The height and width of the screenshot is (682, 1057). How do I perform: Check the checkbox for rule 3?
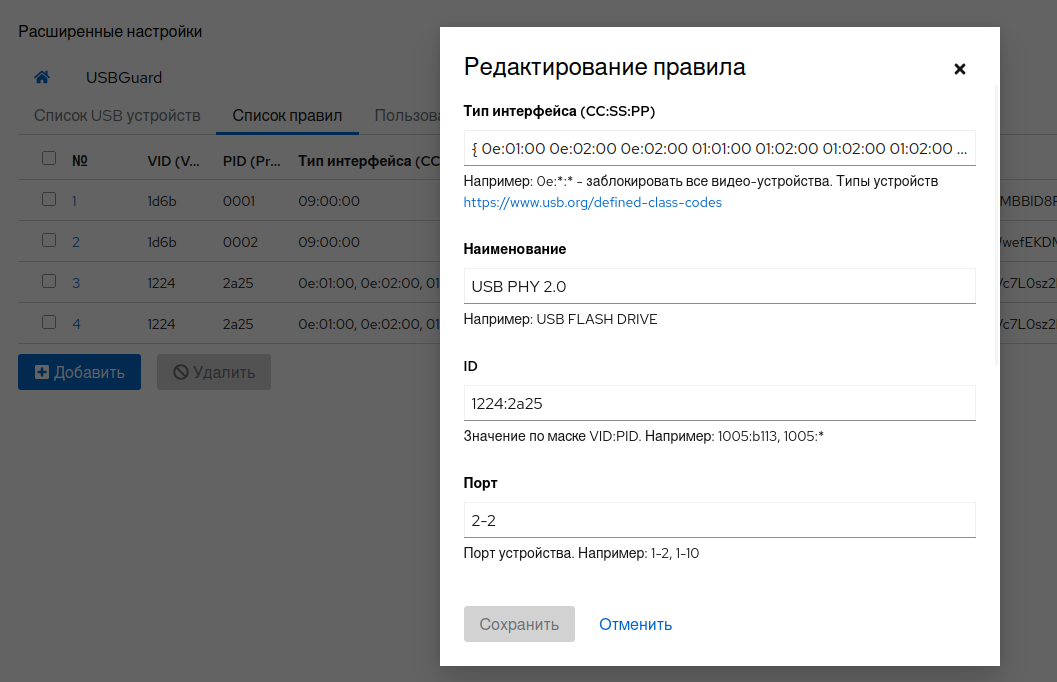pyautogui.click(x=49, y=282)
